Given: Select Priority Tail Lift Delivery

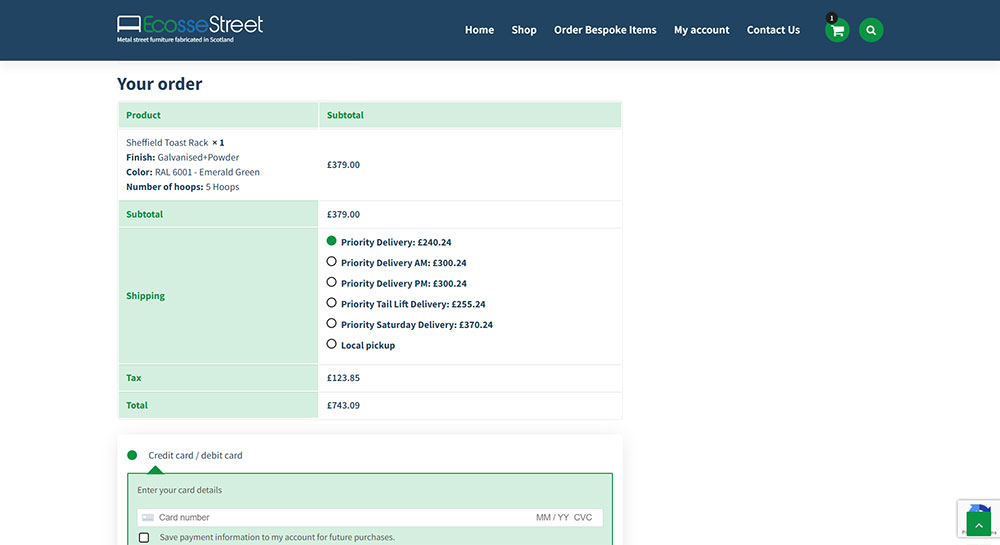Looking at the screenshot, I should pyautogui.click(x=331, y=303).
